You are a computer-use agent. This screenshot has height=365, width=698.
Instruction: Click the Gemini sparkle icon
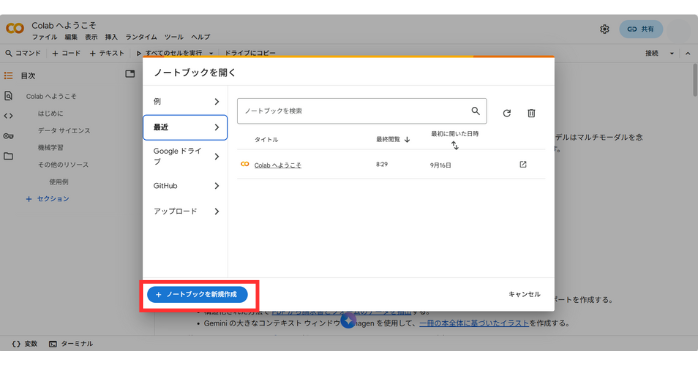(x=349, y=320)
